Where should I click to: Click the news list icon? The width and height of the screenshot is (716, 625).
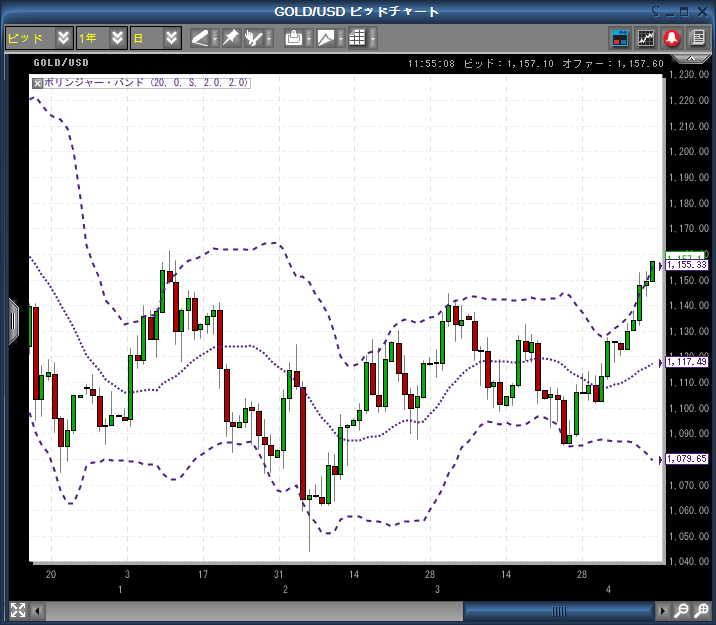coord(696,38)
